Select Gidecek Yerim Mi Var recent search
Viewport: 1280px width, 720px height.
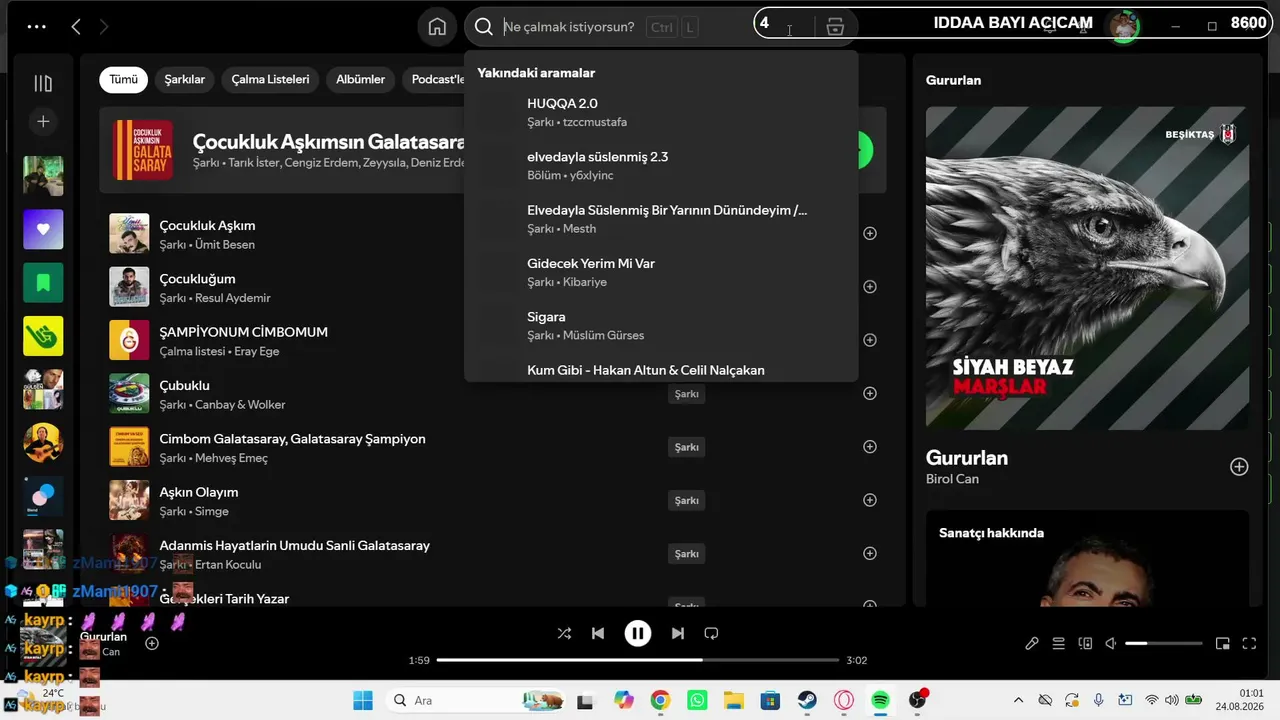point(661,272)
